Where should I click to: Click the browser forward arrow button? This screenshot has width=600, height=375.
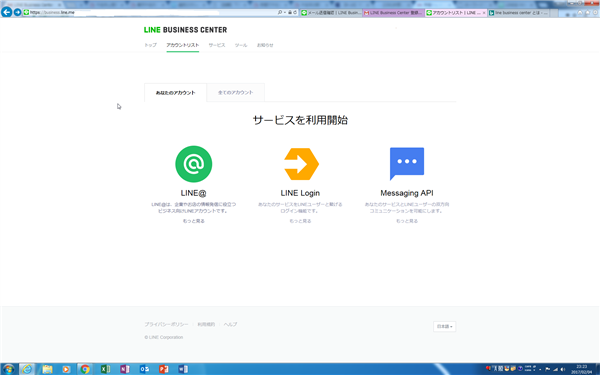(17, 12)
